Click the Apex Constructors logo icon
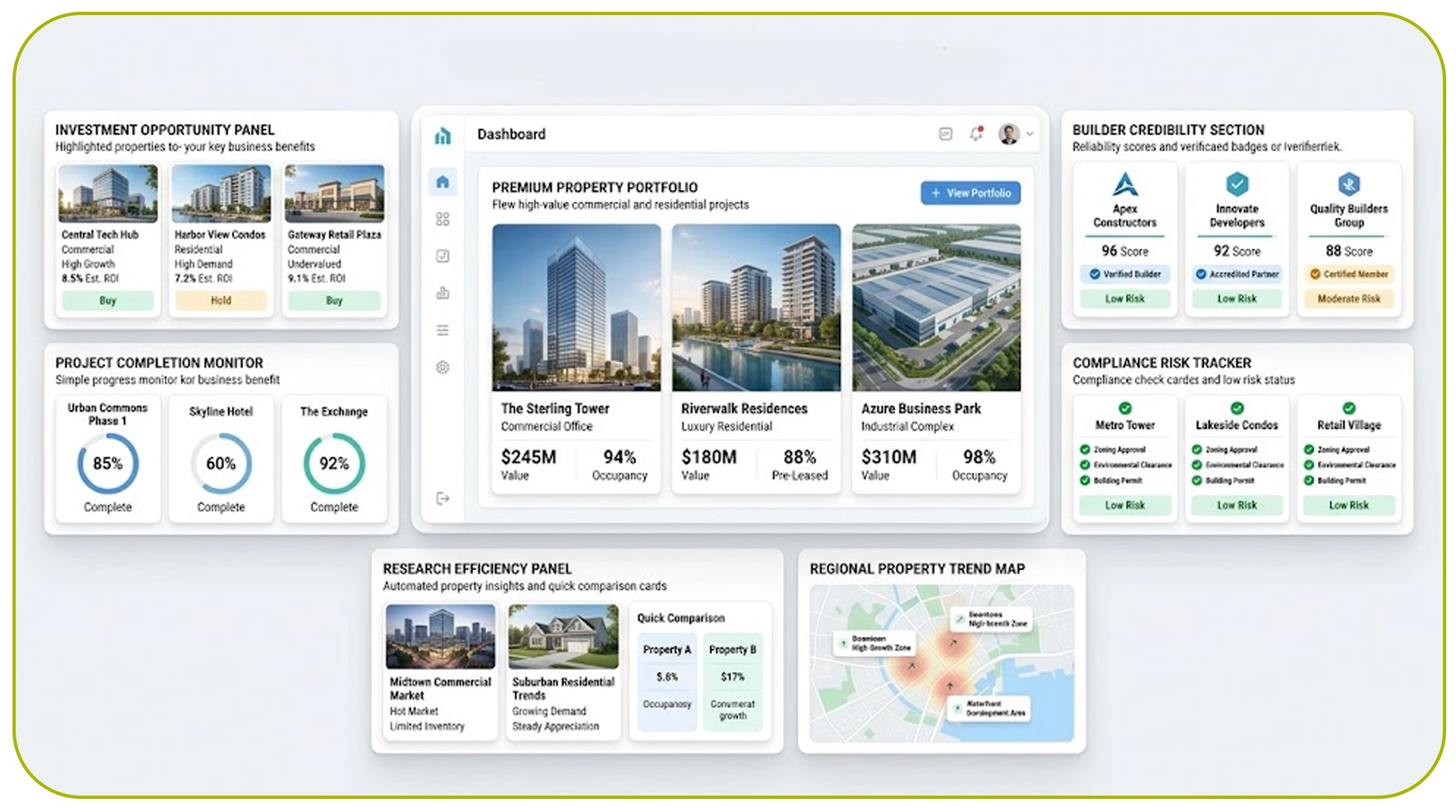The width and height of the screenshot is (1456, 812). 1125,185
